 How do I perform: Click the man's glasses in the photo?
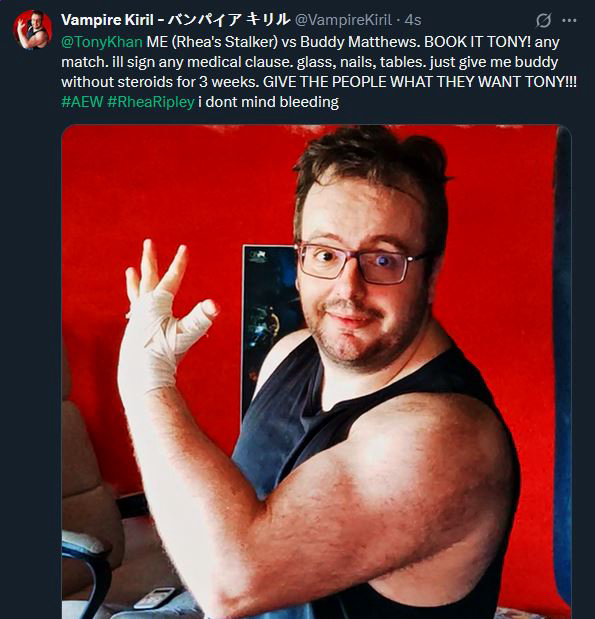357,263
